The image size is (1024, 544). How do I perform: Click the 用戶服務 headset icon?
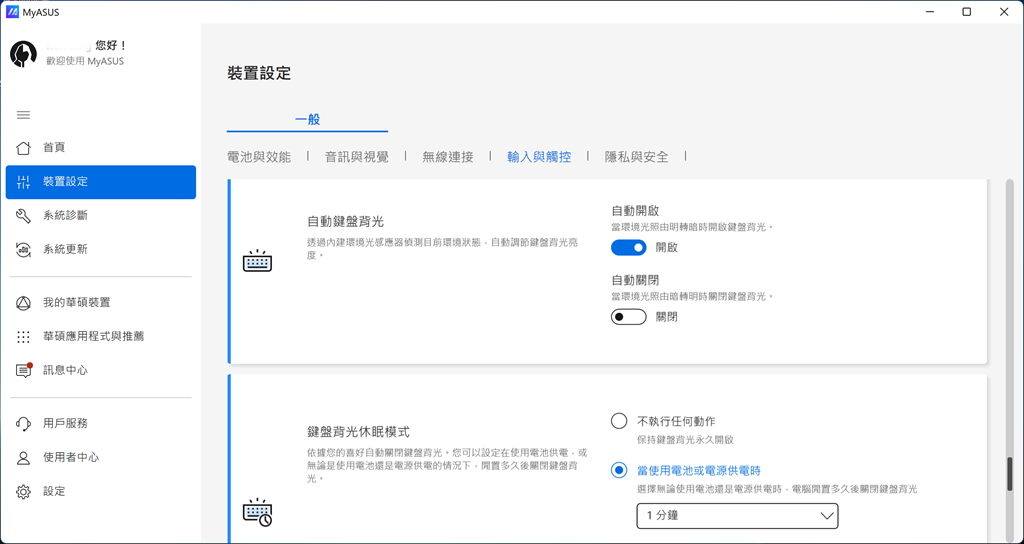click(24, 424)
